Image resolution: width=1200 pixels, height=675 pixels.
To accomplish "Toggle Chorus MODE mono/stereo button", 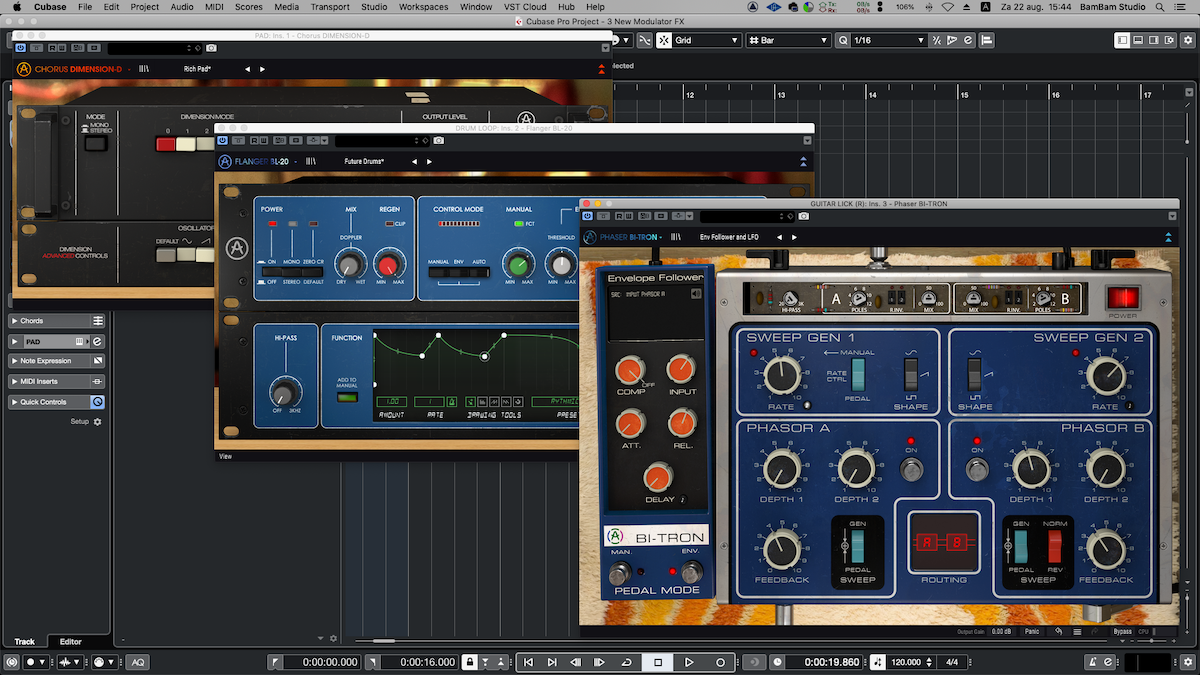I will point(95,144).
